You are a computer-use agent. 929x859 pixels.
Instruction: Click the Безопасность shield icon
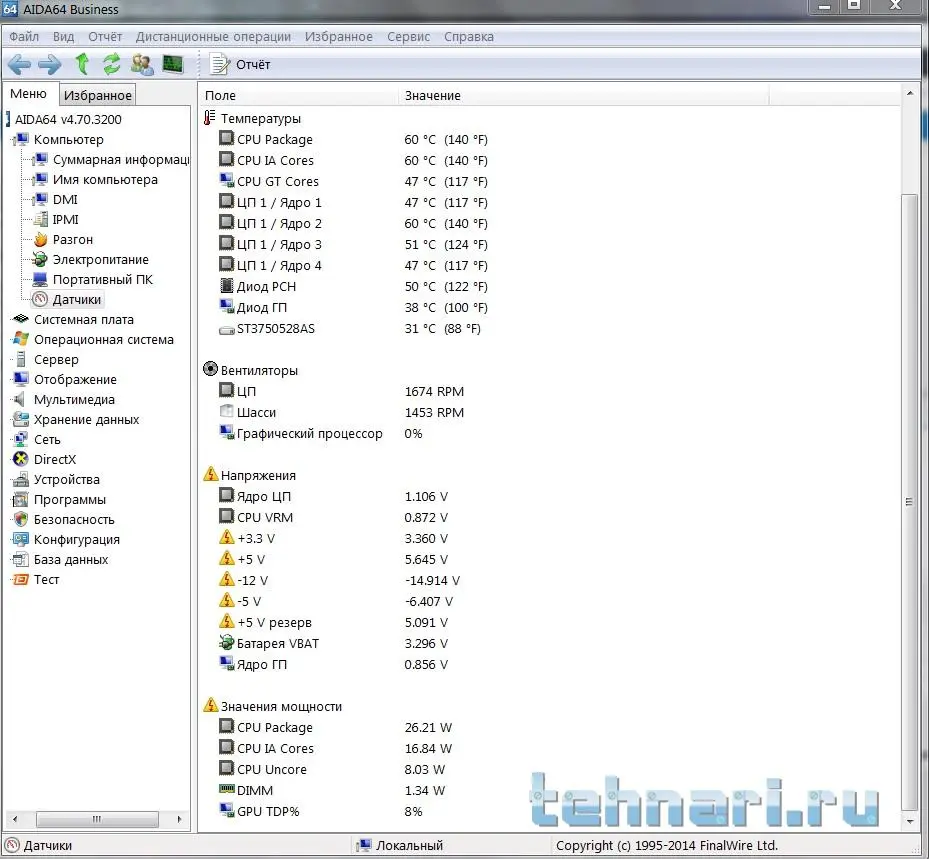click(21, 520)
